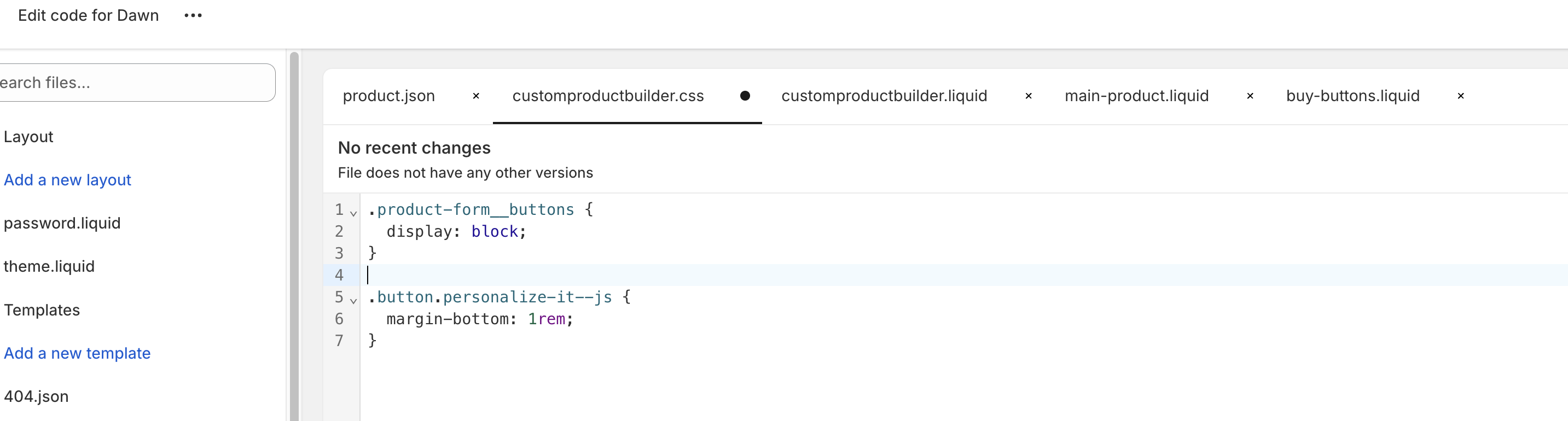Select the buy-buttons.liquid tab
Screen dimensions: 1568x421
[1352, 96]
